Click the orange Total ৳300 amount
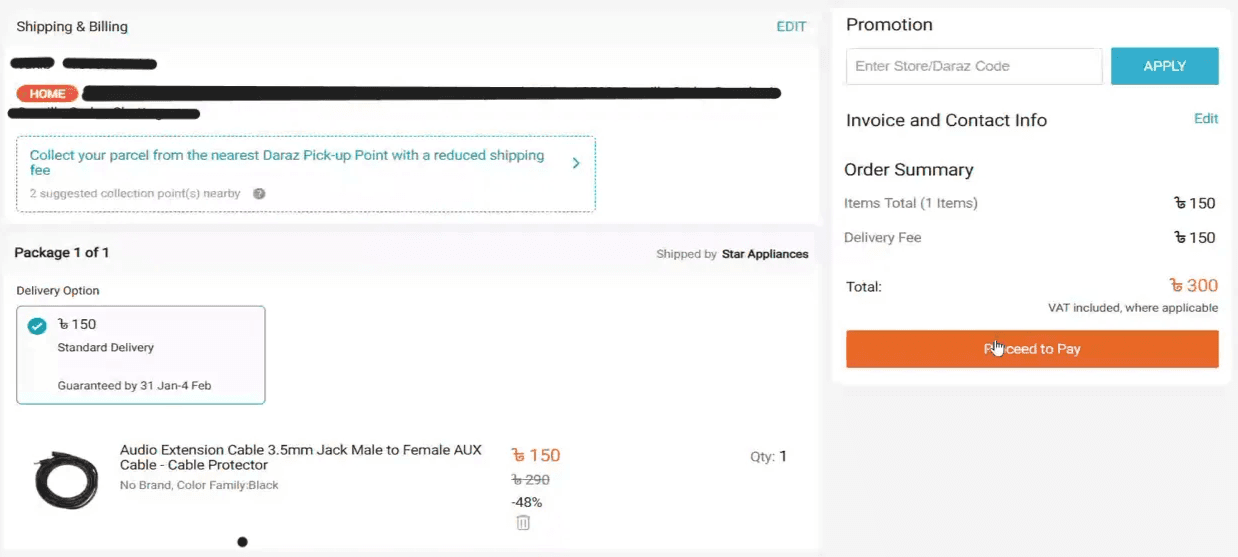Image resolution: width=1238 pixels, height=557 pixels. [x=1194, y=286]
